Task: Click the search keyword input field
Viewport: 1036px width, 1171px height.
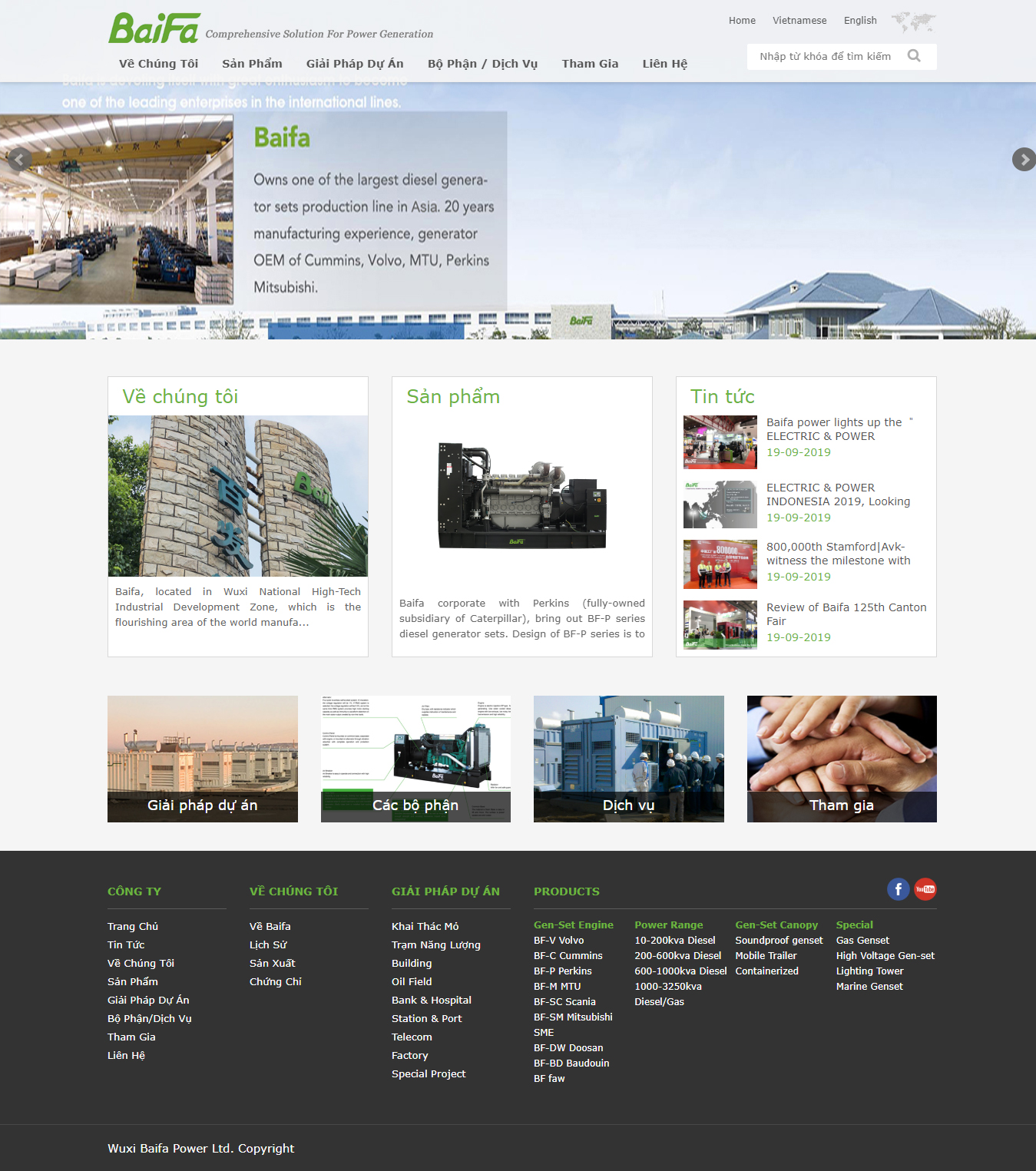Action: click(x=826, y=56)
